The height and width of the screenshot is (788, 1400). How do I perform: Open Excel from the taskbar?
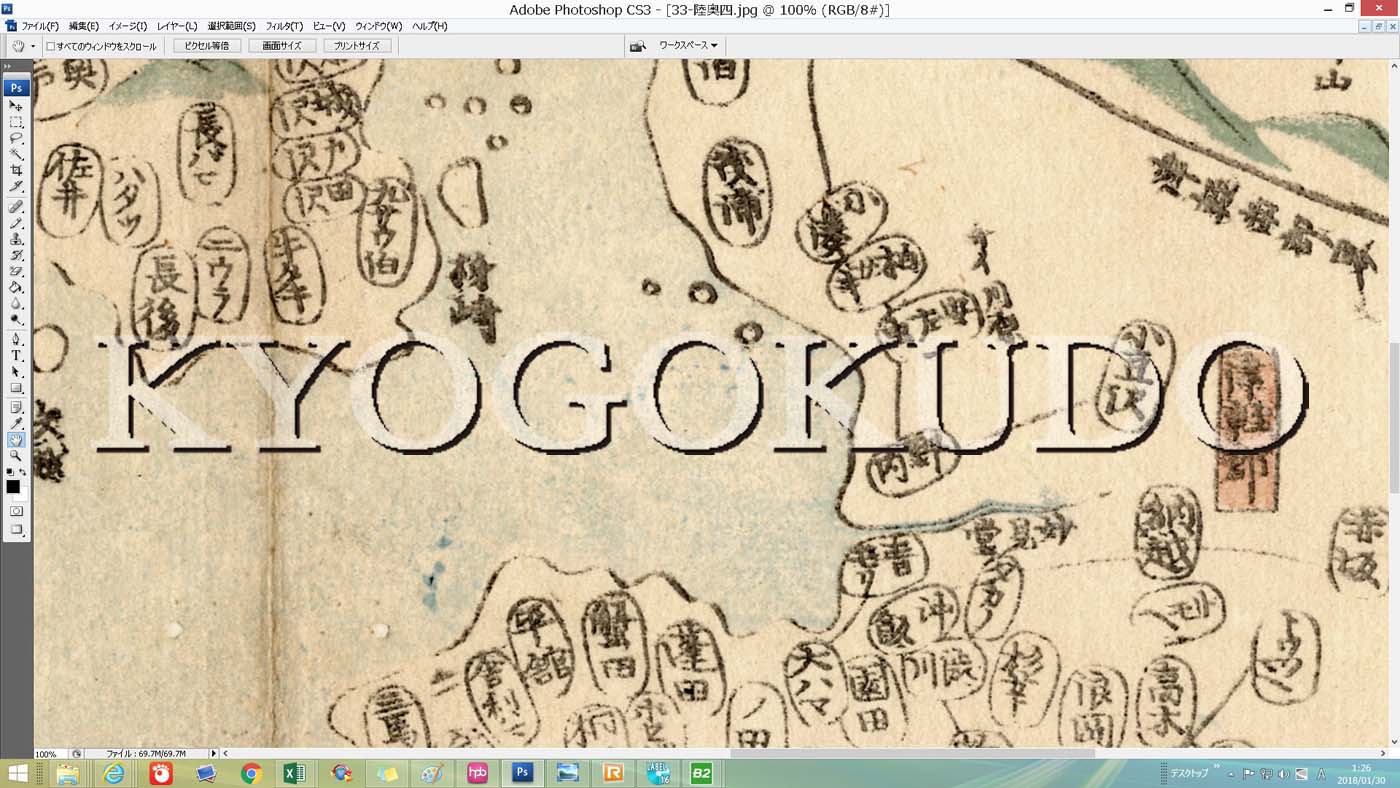[x=295, y=774]
